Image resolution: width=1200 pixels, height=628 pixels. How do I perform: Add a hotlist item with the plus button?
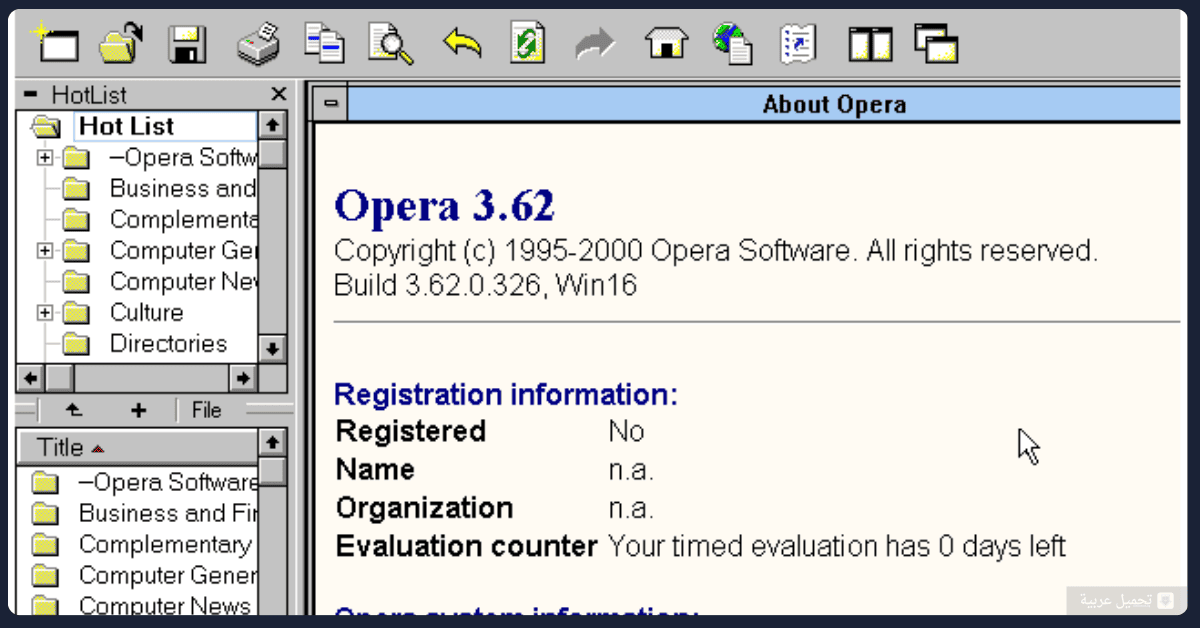(138, 411)
